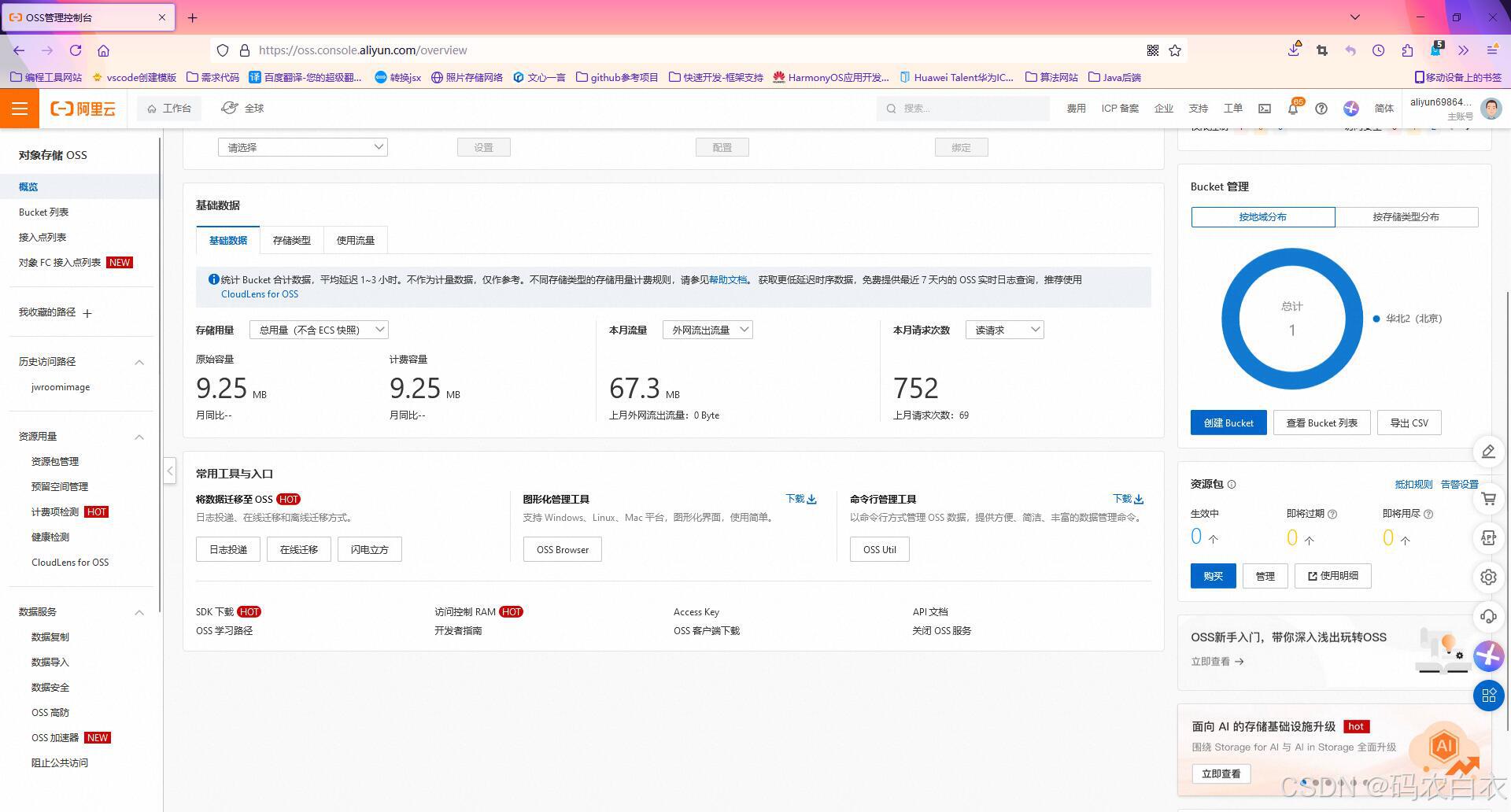Open the browser tab list chevron
This screenshot has height=812, width=1511.
coord(1354,17)
